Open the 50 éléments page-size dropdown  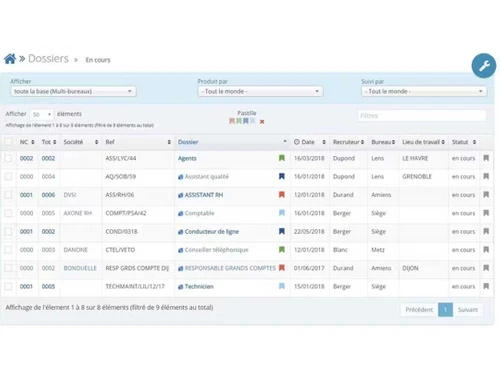pos(42,114)
